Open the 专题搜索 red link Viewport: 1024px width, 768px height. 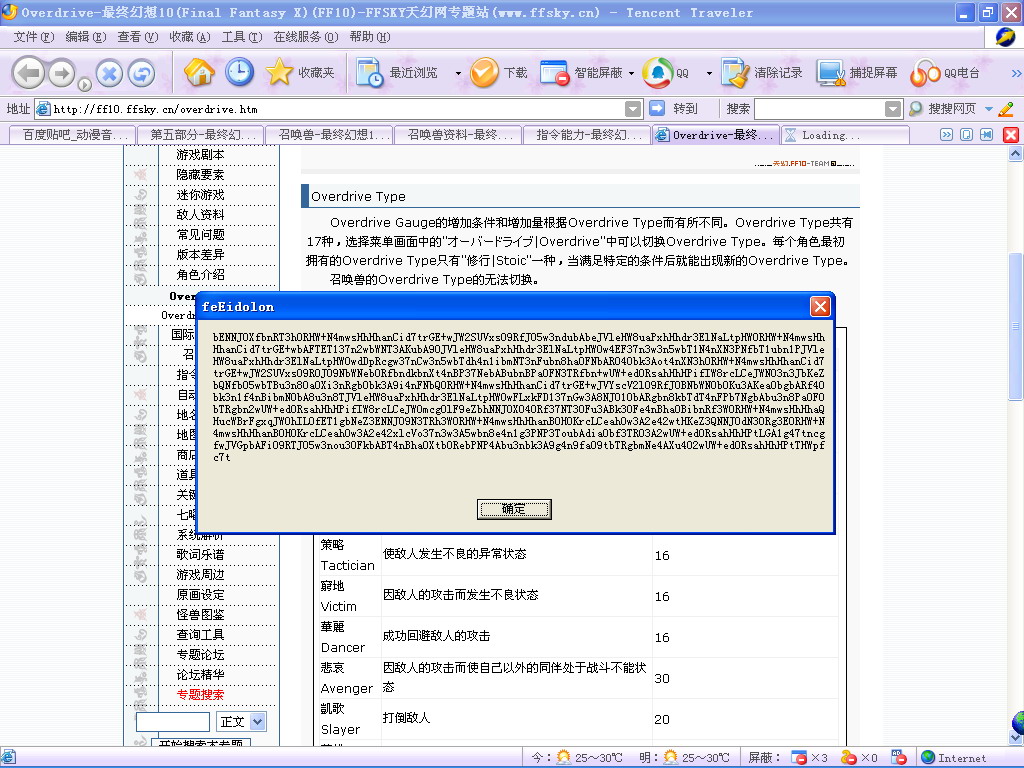click(200, 695)
